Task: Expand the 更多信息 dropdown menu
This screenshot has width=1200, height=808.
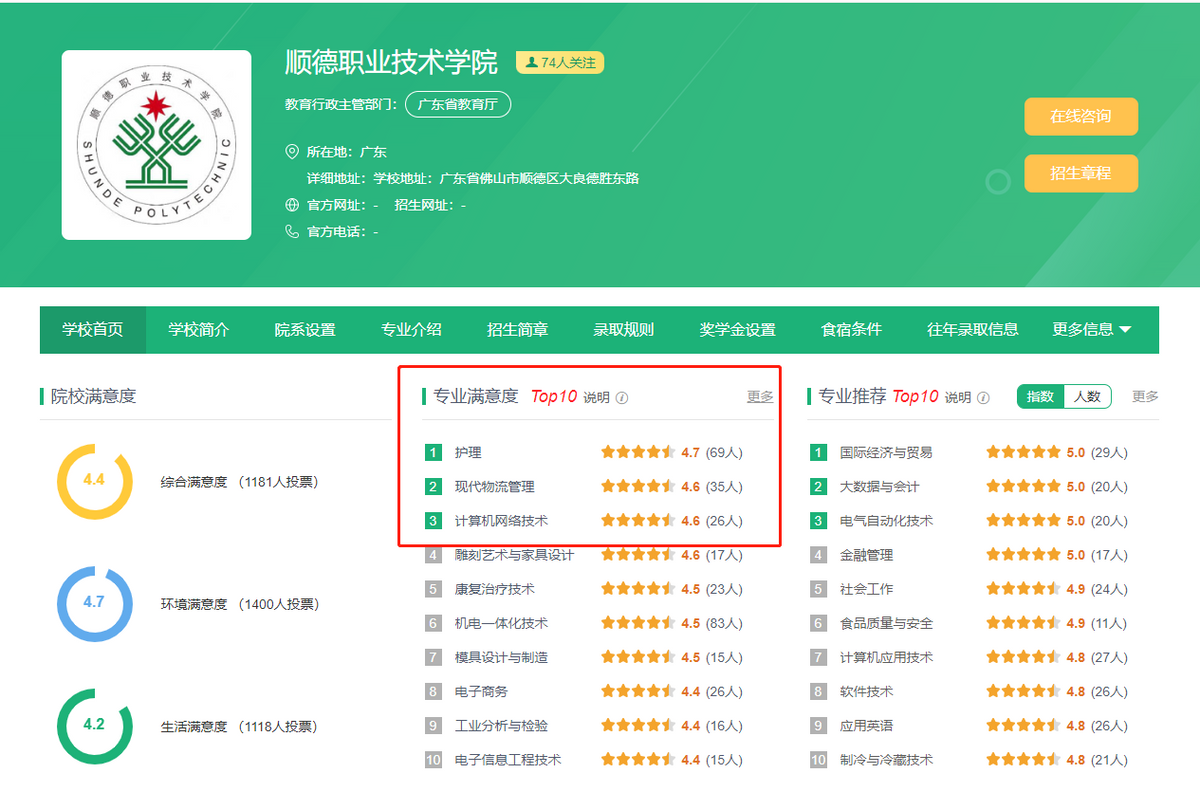Action: pos(1092,330)
